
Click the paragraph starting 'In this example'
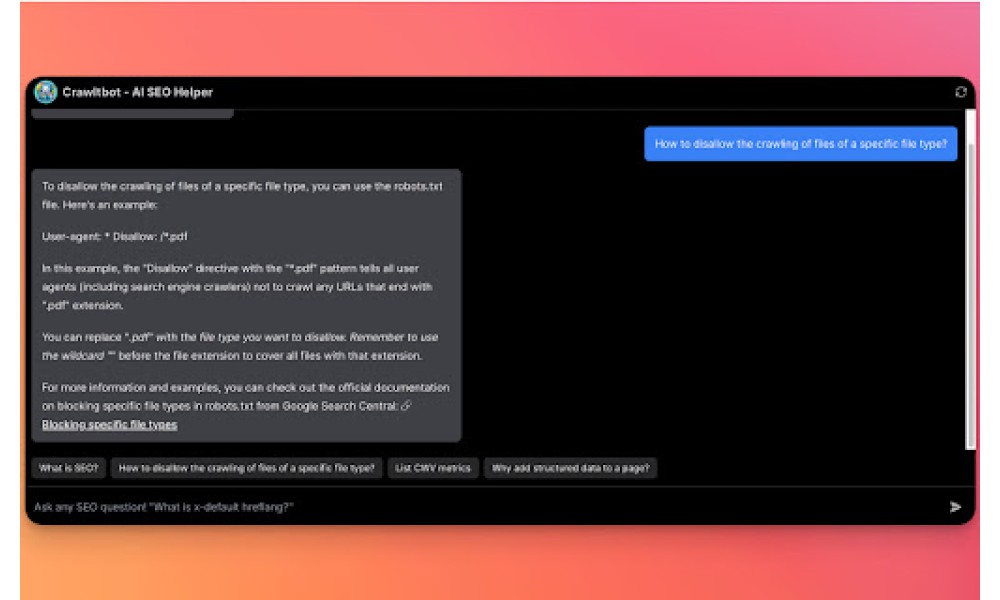click(237, 287)
